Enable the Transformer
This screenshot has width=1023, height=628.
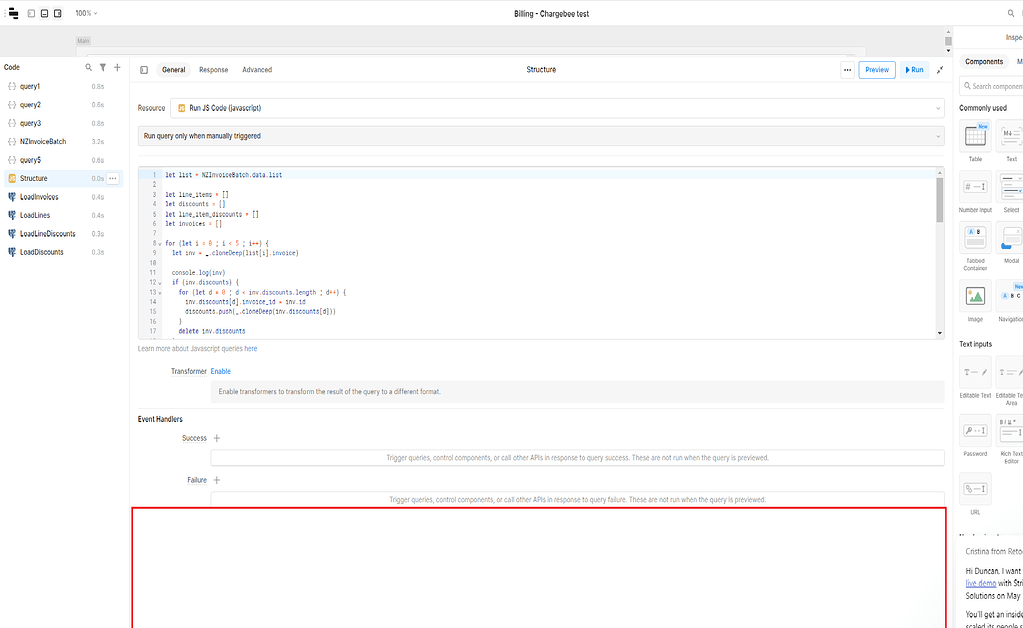[221, 371]
